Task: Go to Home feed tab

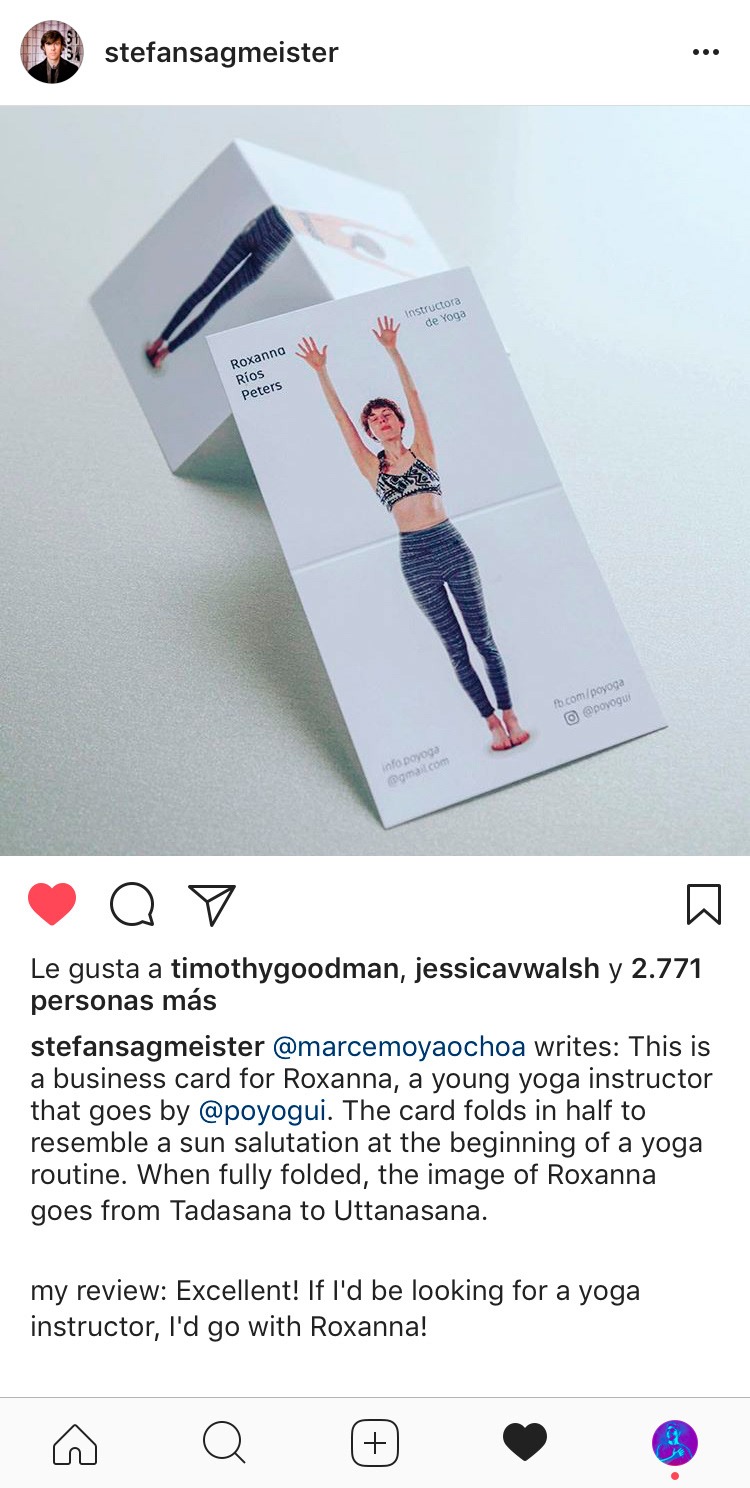Action: coord(75,1444)
